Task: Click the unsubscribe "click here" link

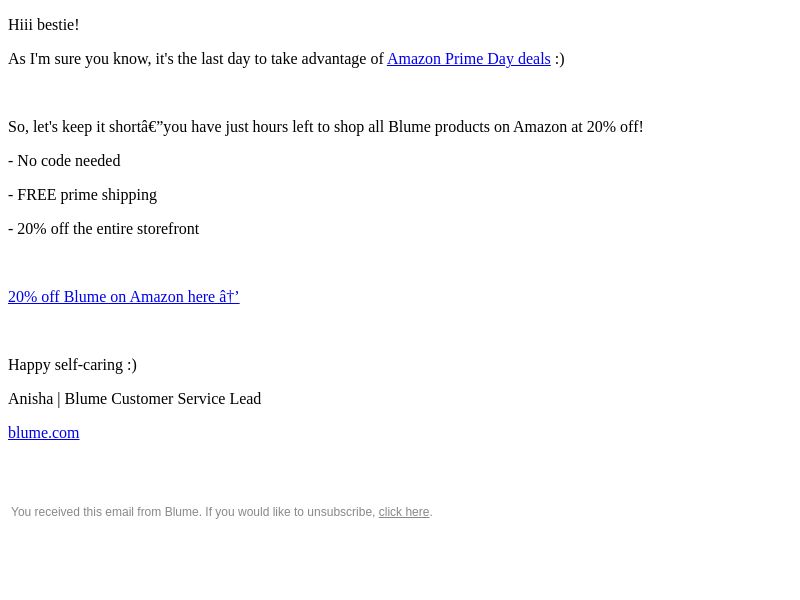Action: point(404,512)
